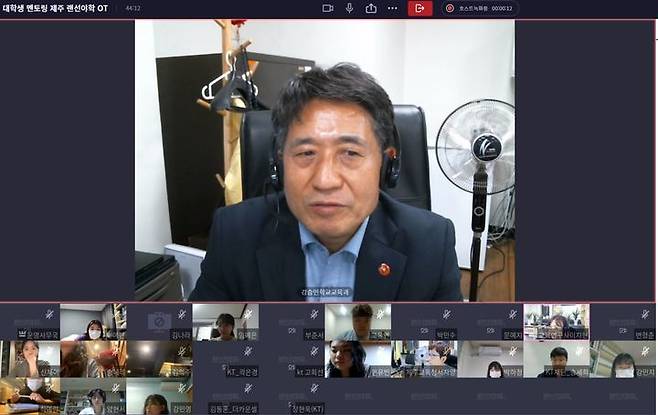Click the recording timer 00:00:12

point(502,8)
